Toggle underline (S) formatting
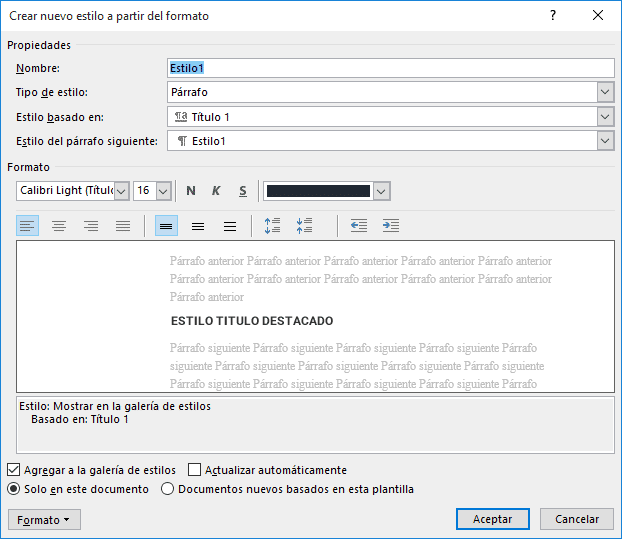This screenshot has height=539, width=622. (242, 191)
